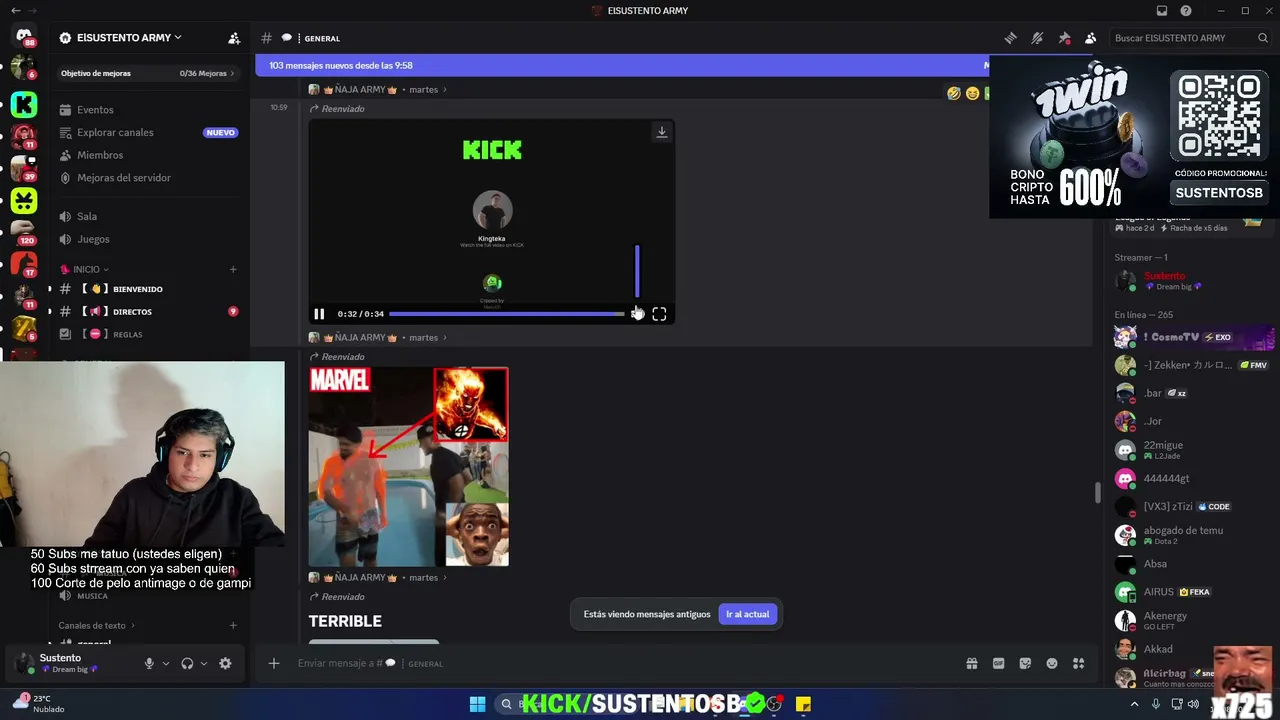
Task: Add rolling-laughing emoji reaction
Action: point(954,93)
